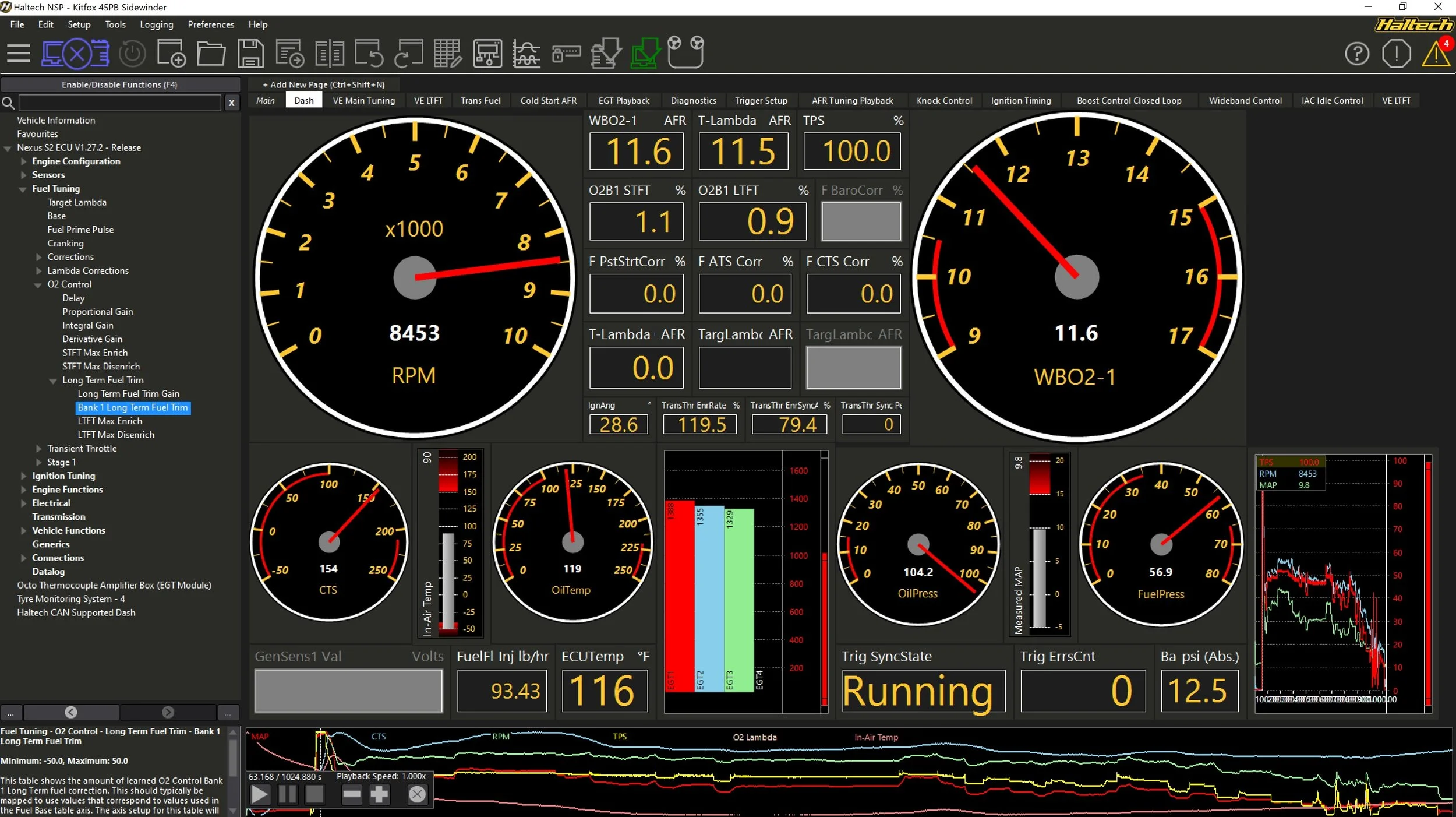Pause the datalog playback
This screenshot has height=817, width=1456.
pyautogui.click(x=287, y=794)
